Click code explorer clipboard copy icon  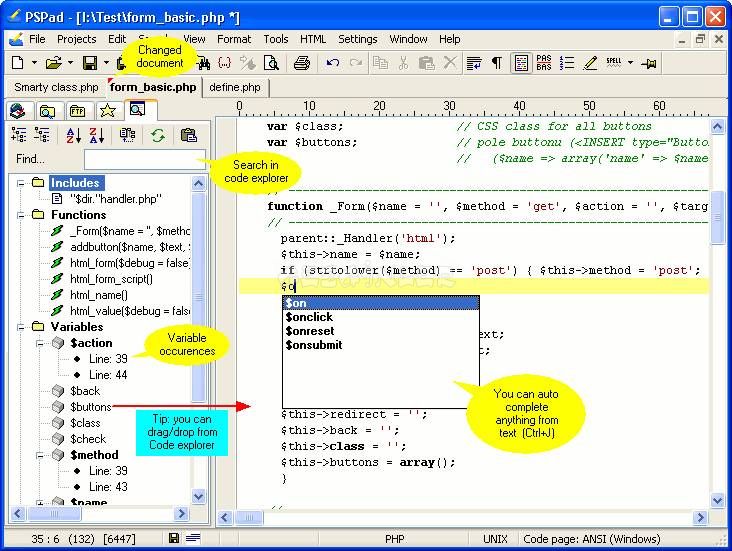tap(188, 135)
